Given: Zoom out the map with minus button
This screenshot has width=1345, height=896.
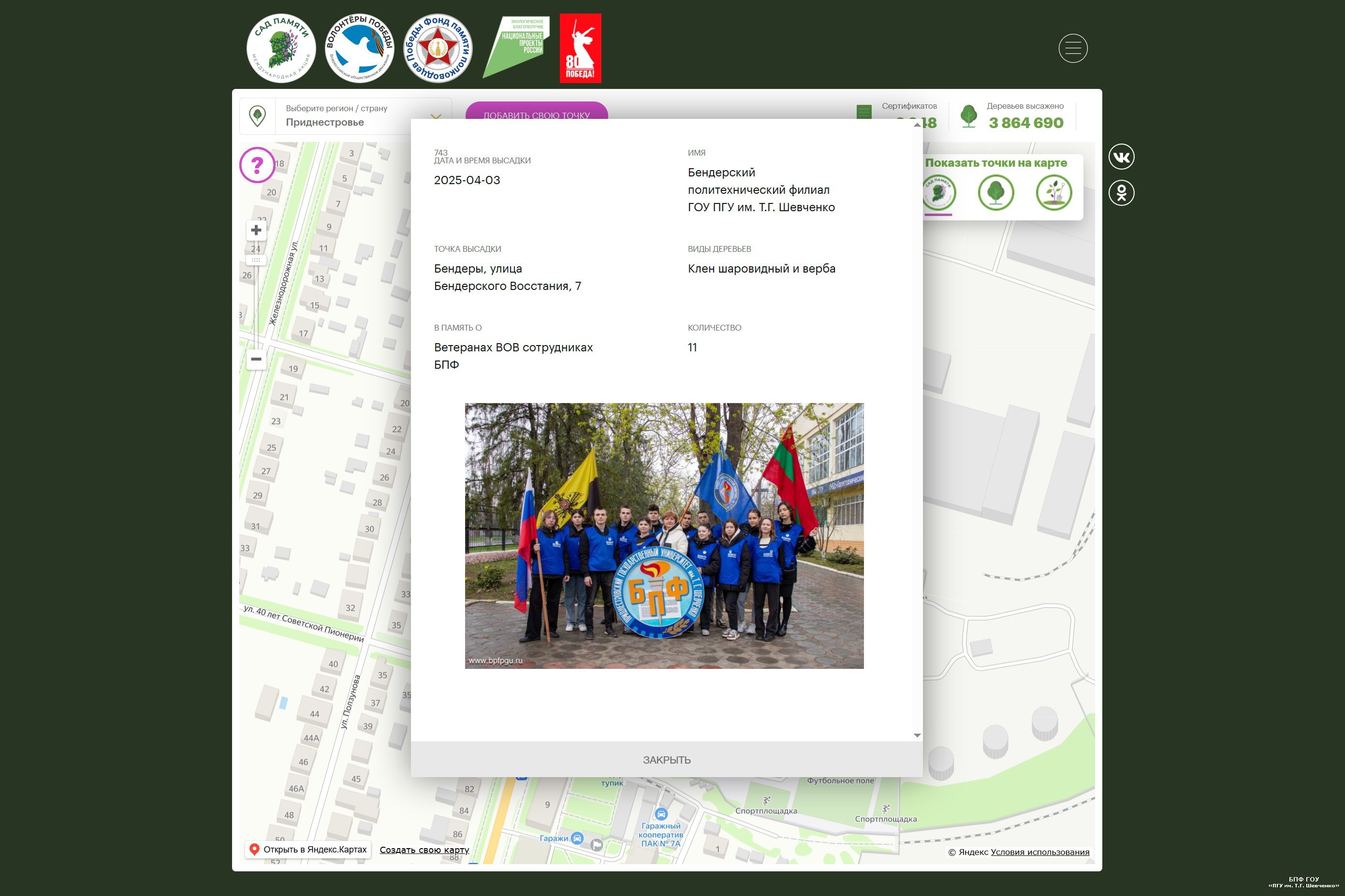Looking at the screenshot, I should point(256,360).
